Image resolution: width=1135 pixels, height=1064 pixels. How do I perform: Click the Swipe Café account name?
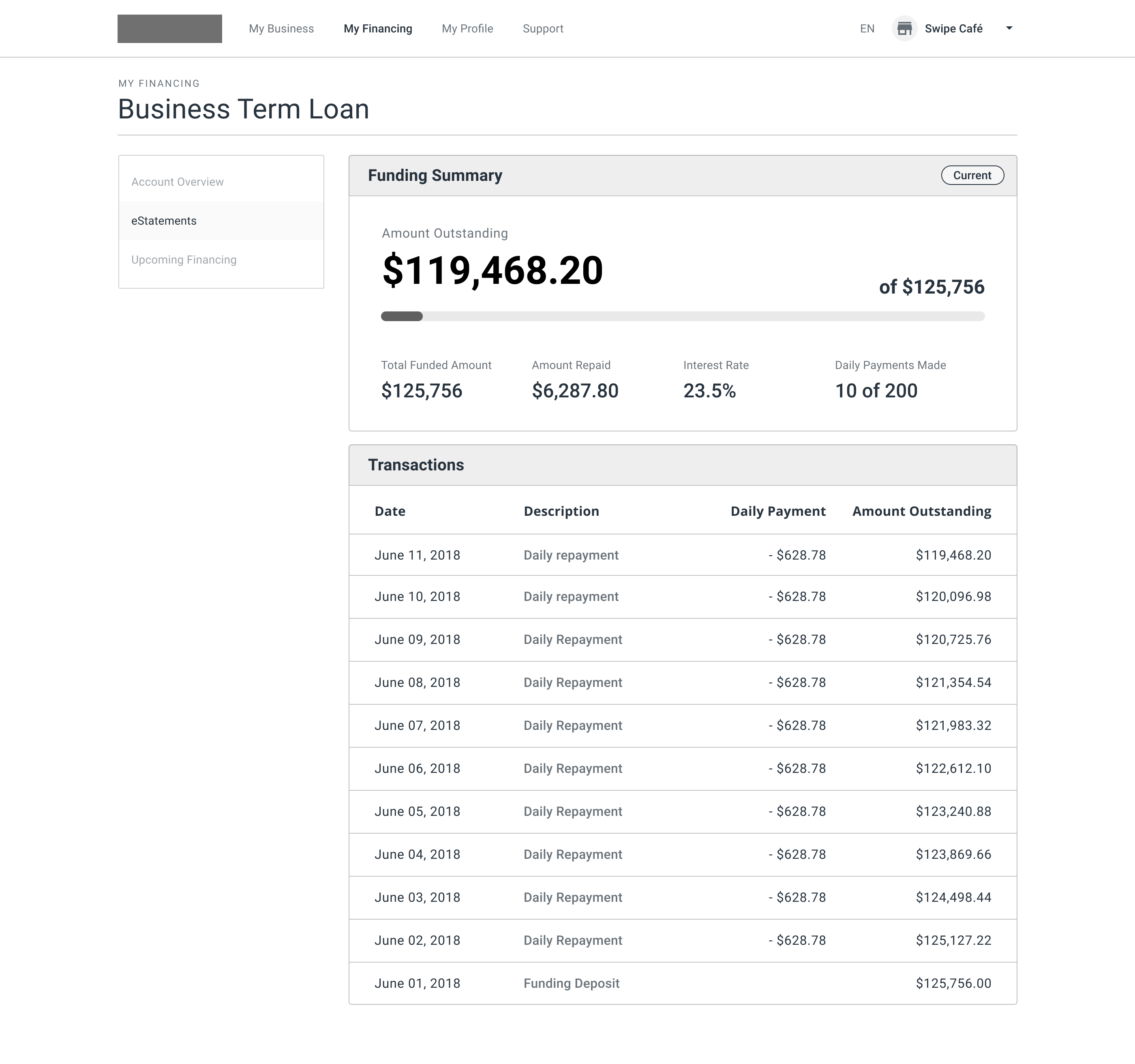coord(953,28)
